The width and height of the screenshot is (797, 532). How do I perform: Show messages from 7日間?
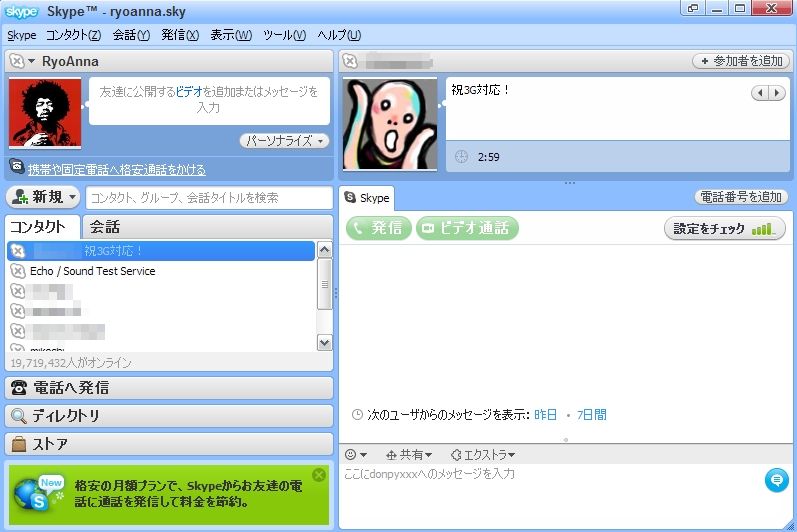[x=592, y=415]
